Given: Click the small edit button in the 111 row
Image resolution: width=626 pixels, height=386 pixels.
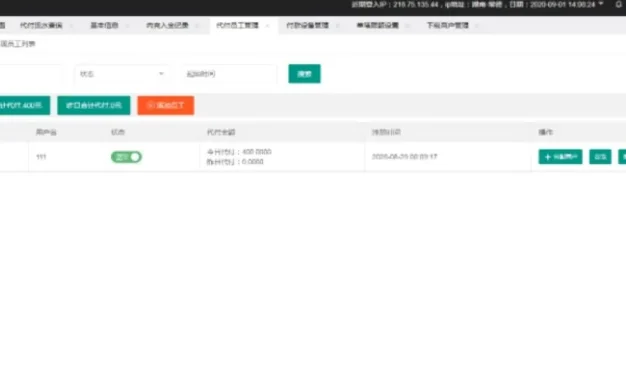Looking at the screenshot, I should tap(600, 157).
